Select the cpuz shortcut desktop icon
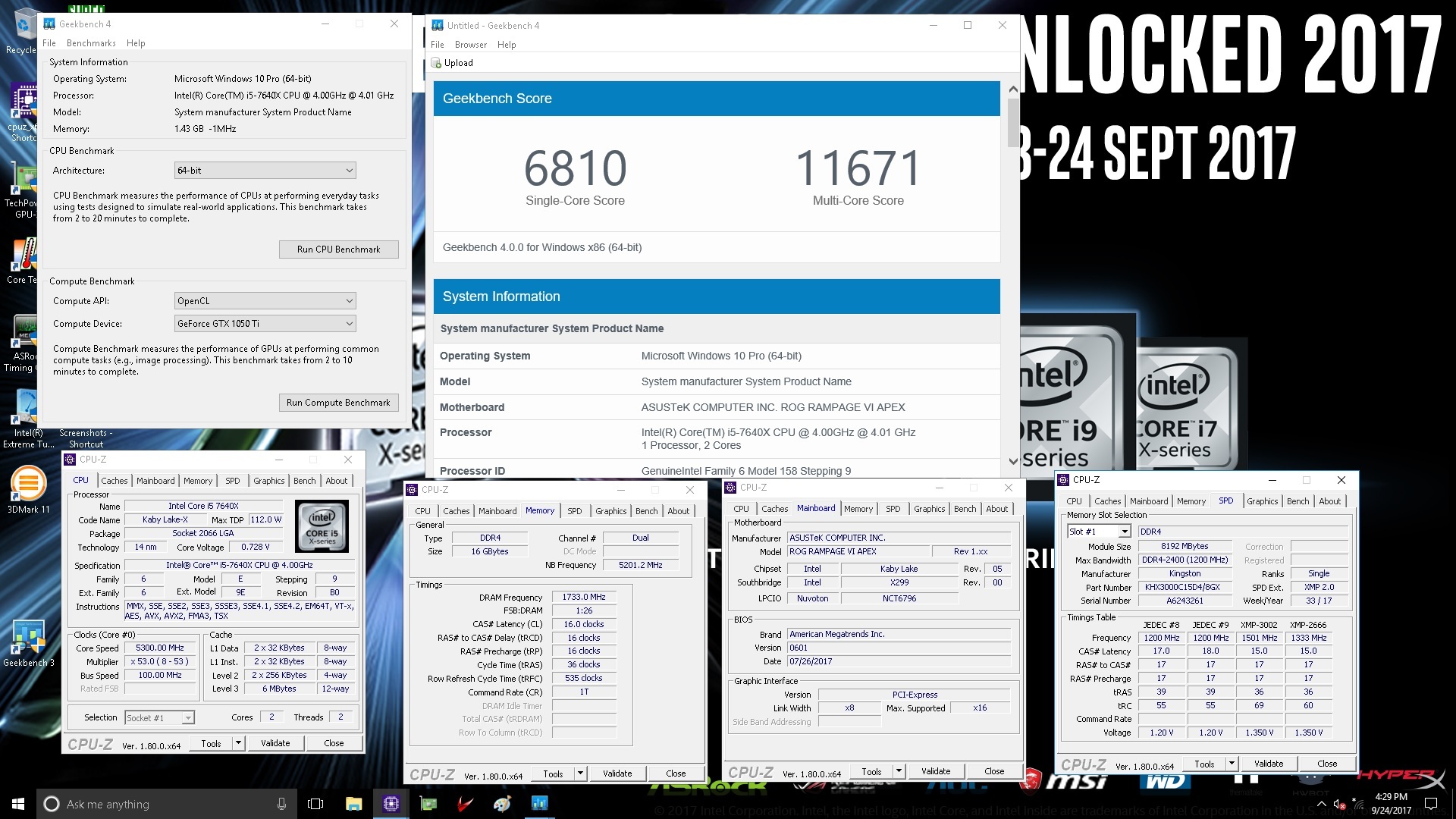This screenshot has height=819, width=1456. coord(23,114)
